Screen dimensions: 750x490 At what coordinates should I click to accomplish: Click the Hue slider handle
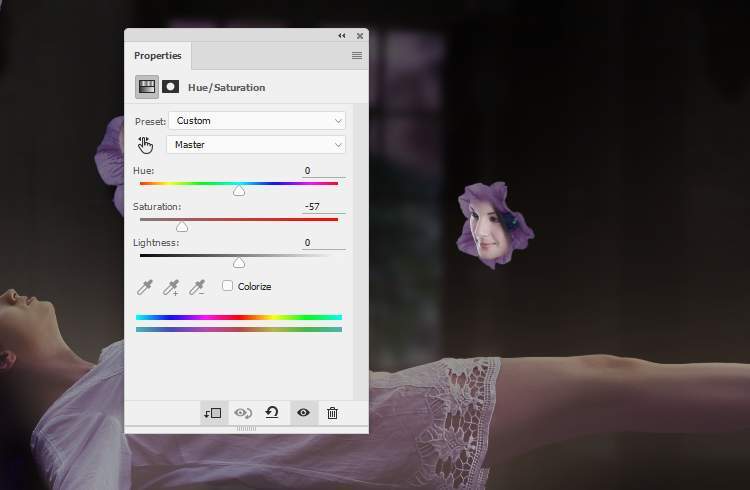point(239,191)
